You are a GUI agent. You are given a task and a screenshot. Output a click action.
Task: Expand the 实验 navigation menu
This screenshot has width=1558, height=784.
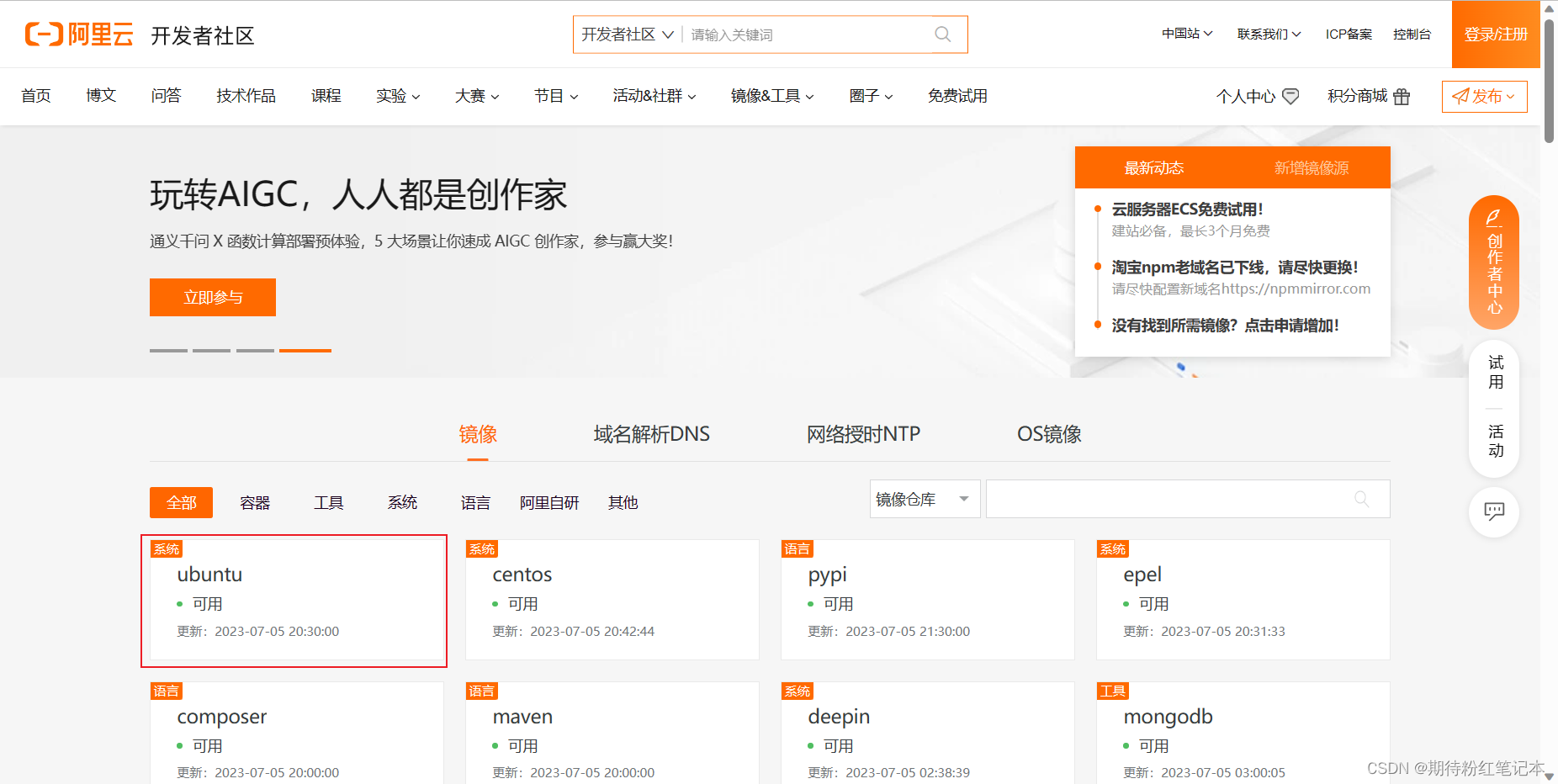[398, 96]
